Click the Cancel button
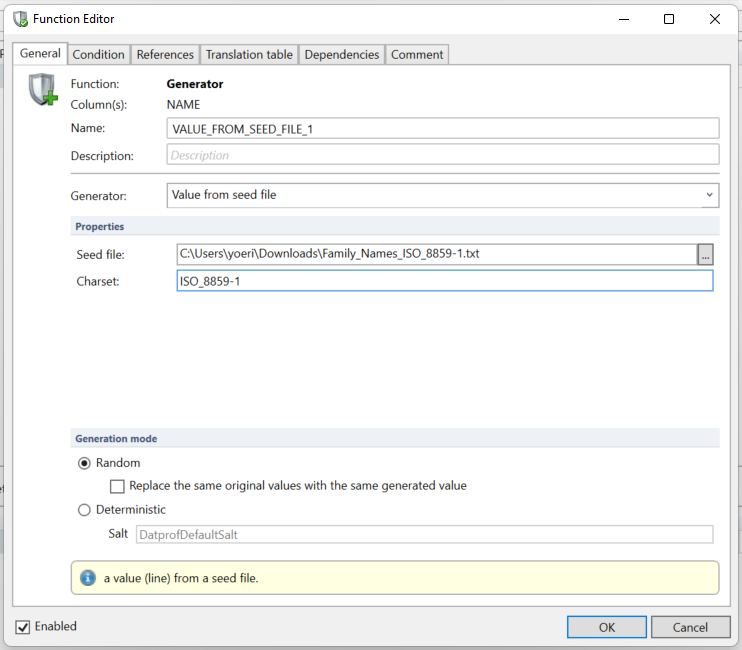 [x=690, y=627]
